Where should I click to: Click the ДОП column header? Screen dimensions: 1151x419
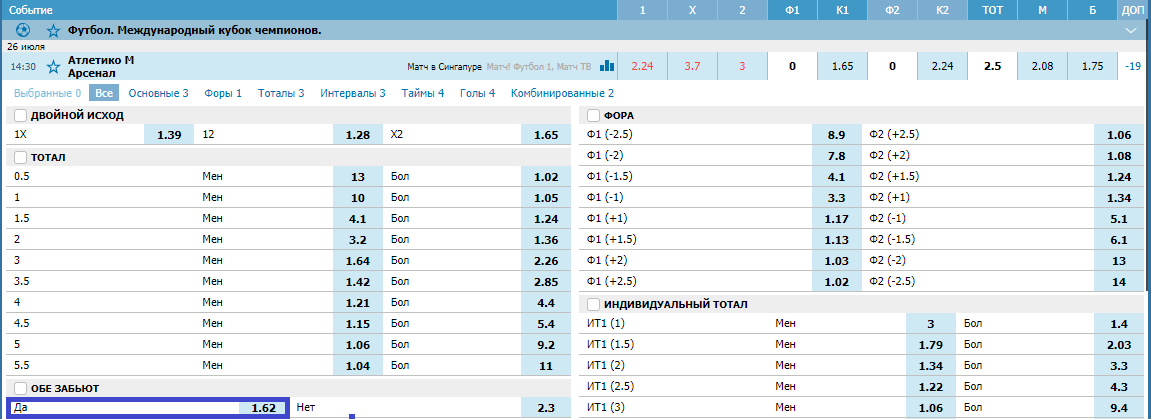click(x=1133, y=10)
